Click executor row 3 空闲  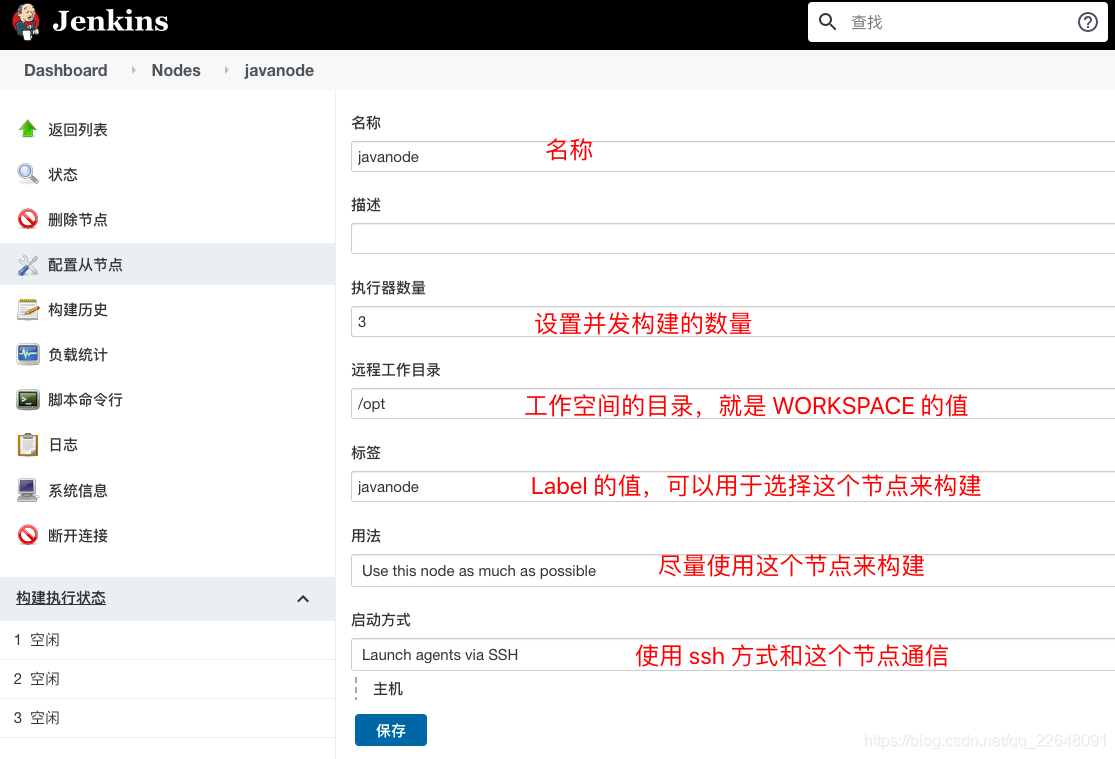pyautogui.click(x=167, y=718)
